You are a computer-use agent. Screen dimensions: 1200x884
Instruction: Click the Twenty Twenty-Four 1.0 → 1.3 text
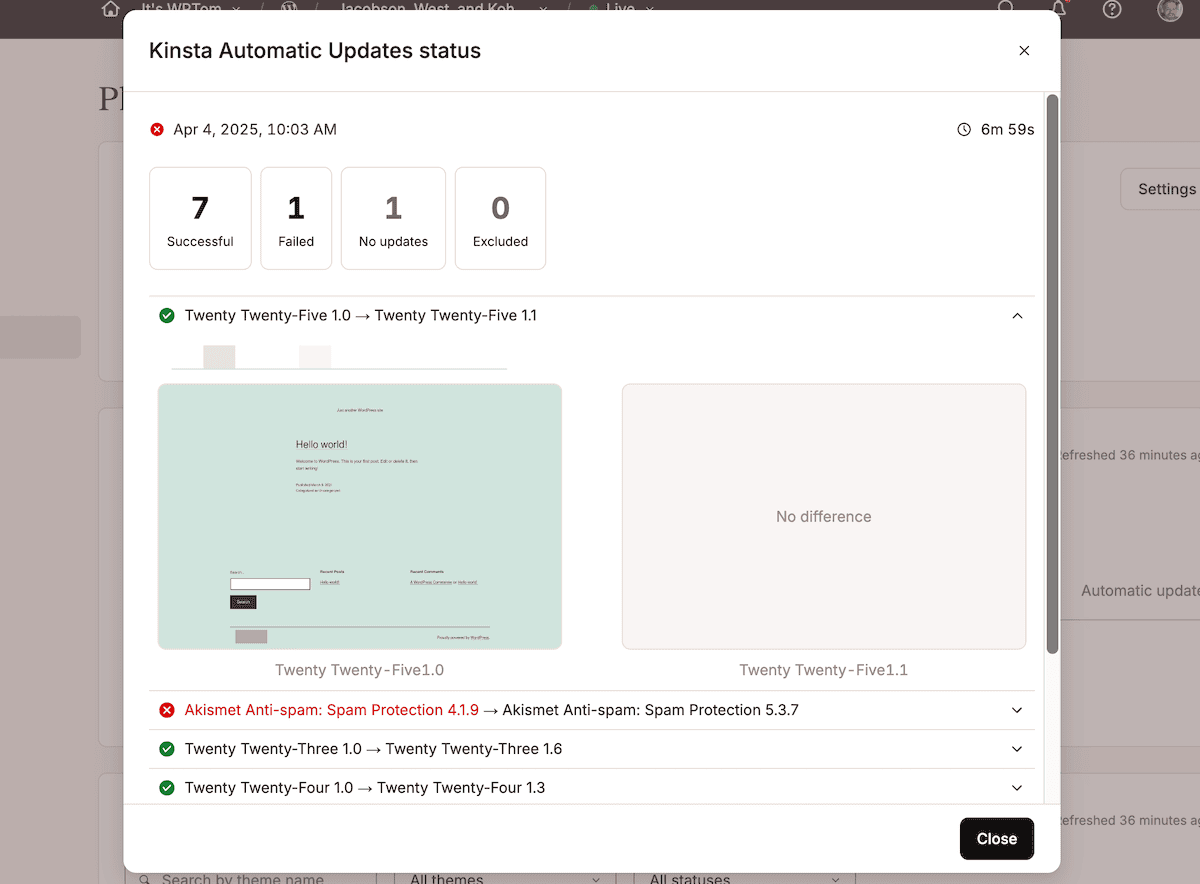[x=365, y=788]
